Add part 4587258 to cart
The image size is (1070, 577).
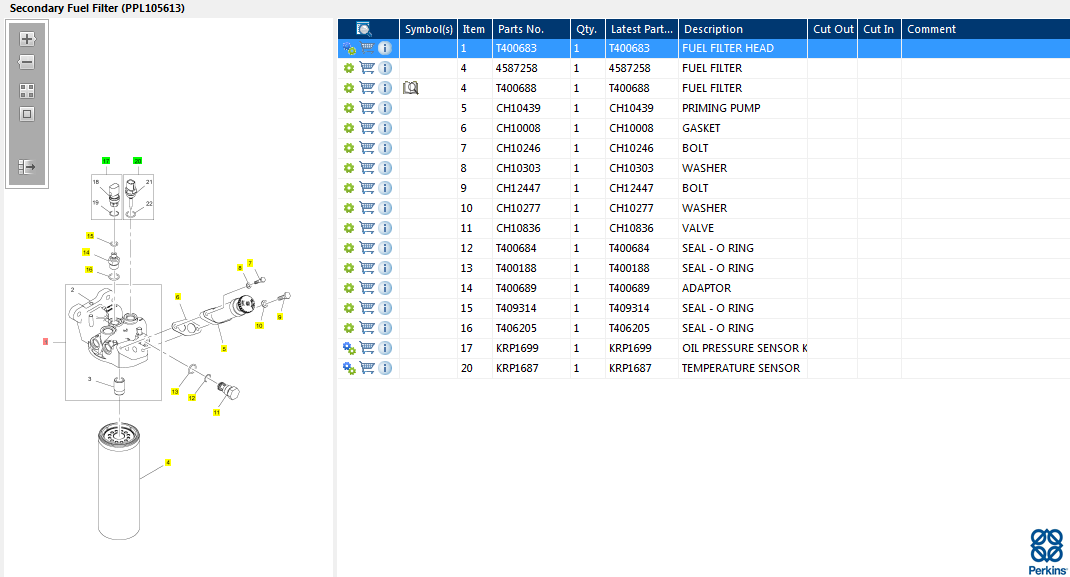367,68
